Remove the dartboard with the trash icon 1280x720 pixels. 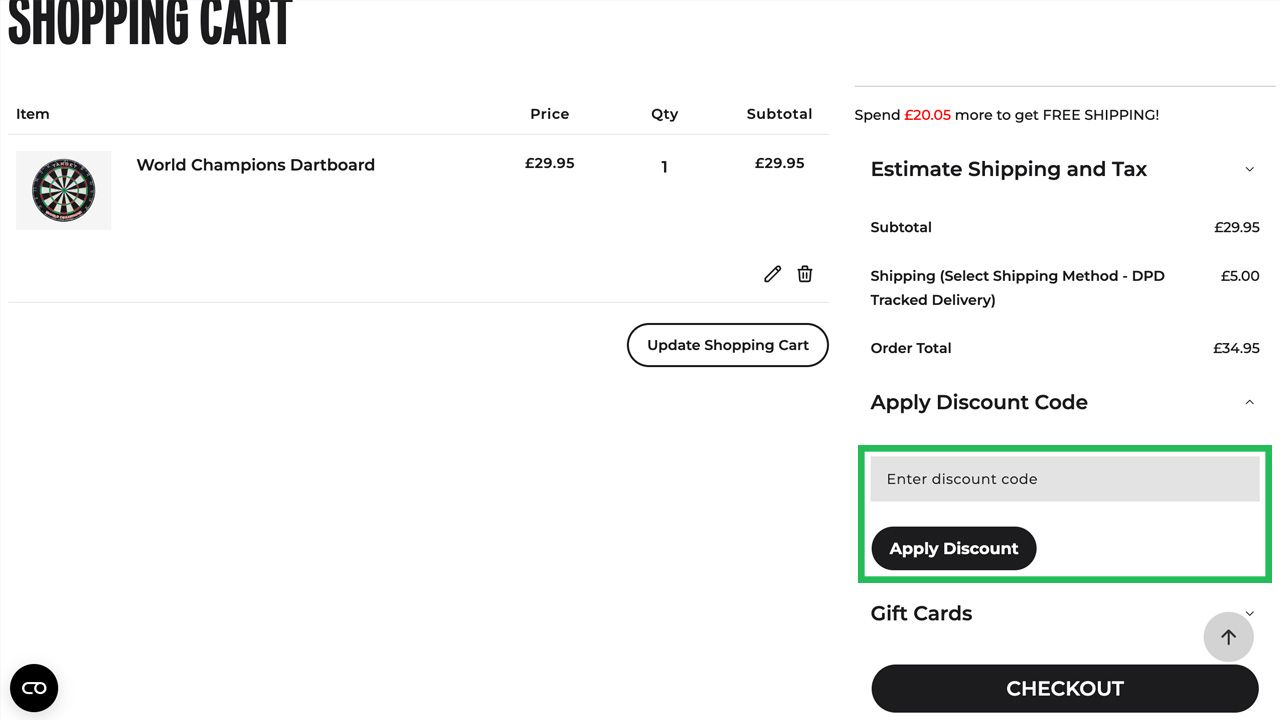(x=805, y=274)
